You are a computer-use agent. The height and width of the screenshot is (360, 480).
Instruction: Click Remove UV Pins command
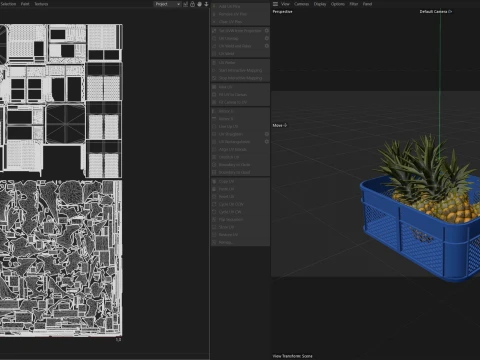[x=240, y=14]
